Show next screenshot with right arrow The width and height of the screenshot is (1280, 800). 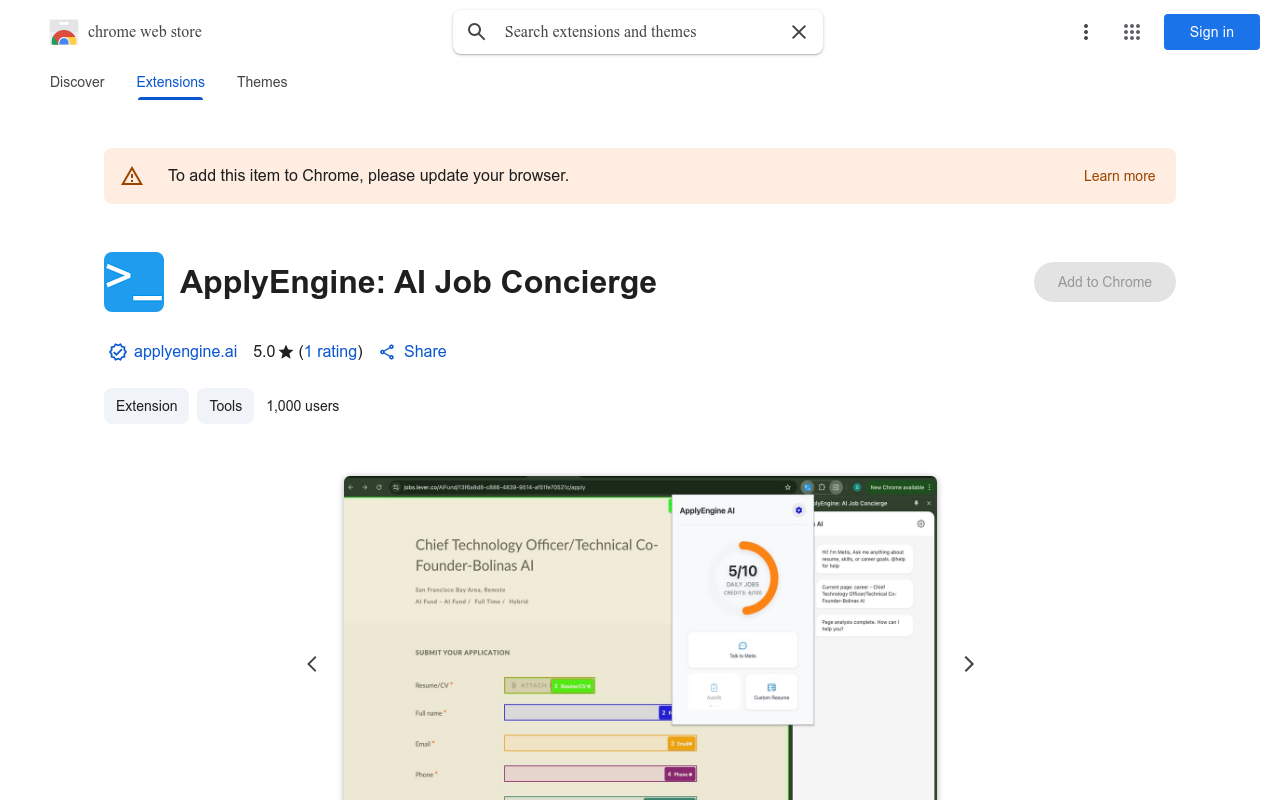(x=968, y=664)
